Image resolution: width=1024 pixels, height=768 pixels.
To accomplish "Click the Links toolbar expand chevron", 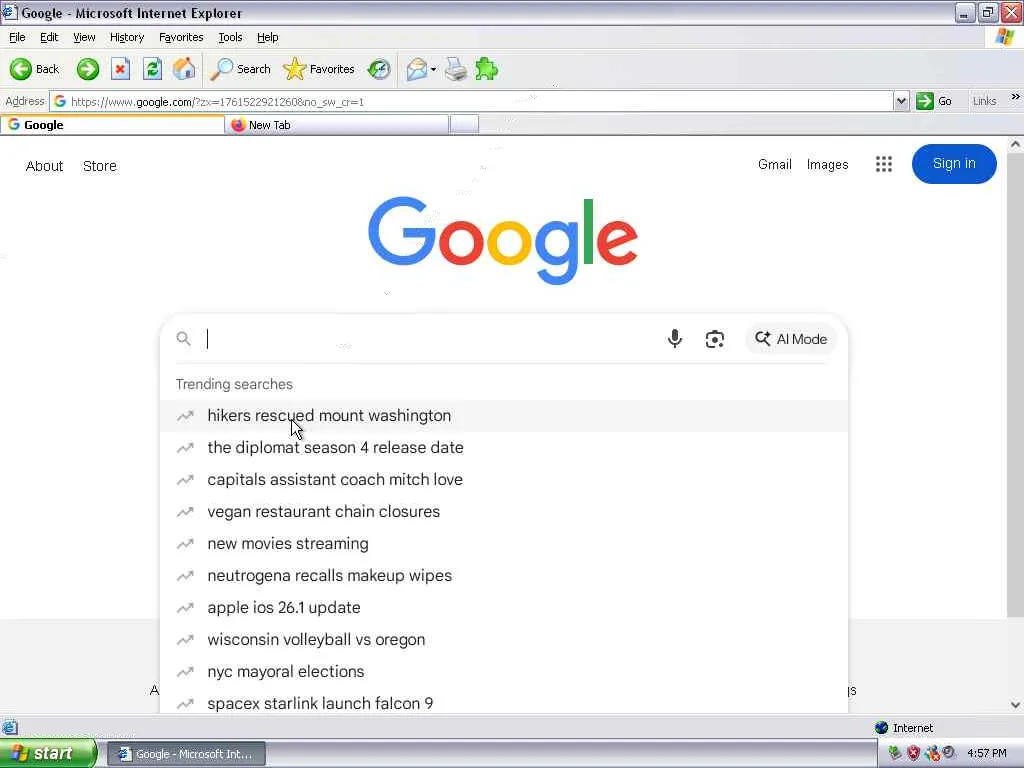I will [x=1015, y=97].
